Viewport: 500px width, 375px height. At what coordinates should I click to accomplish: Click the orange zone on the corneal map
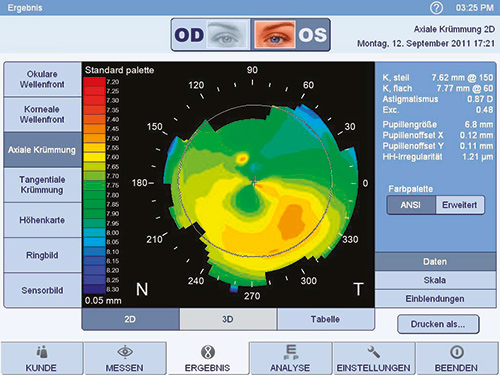(x=291, y=222)
